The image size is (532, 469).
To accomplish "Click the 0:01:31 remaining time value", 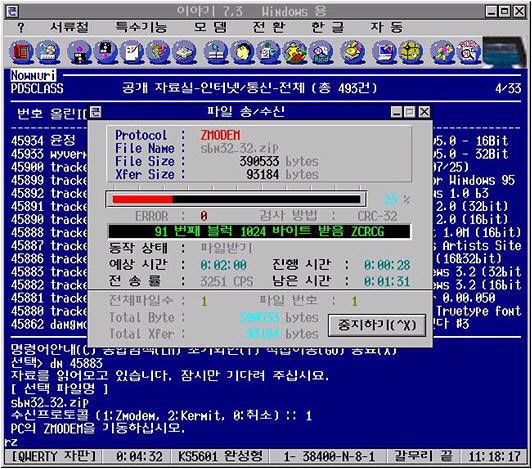I will [387, 281].
